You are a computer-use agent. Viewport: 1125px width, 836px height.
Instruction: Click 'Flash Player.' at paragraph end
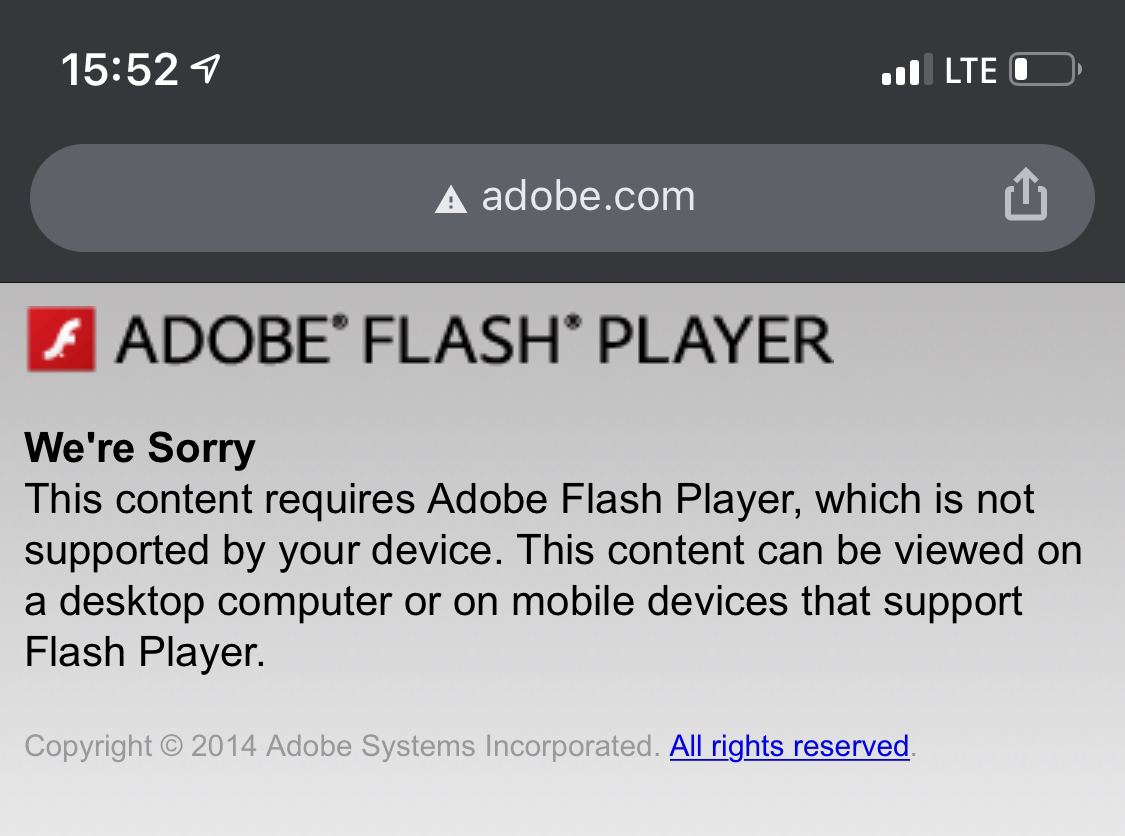point(145,652)
